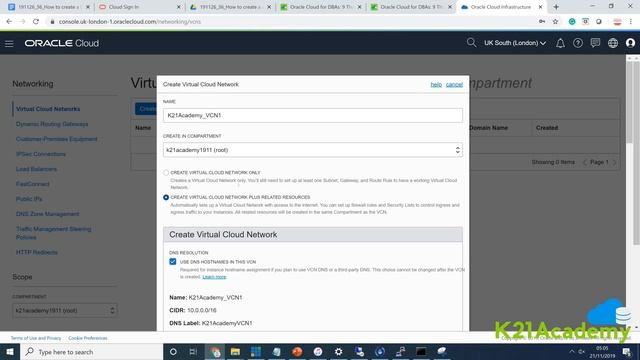Toggle Use DNS Hostnames in this VCN checkbox
This screenshot has width=640, height=360.
tap(173, 262)
